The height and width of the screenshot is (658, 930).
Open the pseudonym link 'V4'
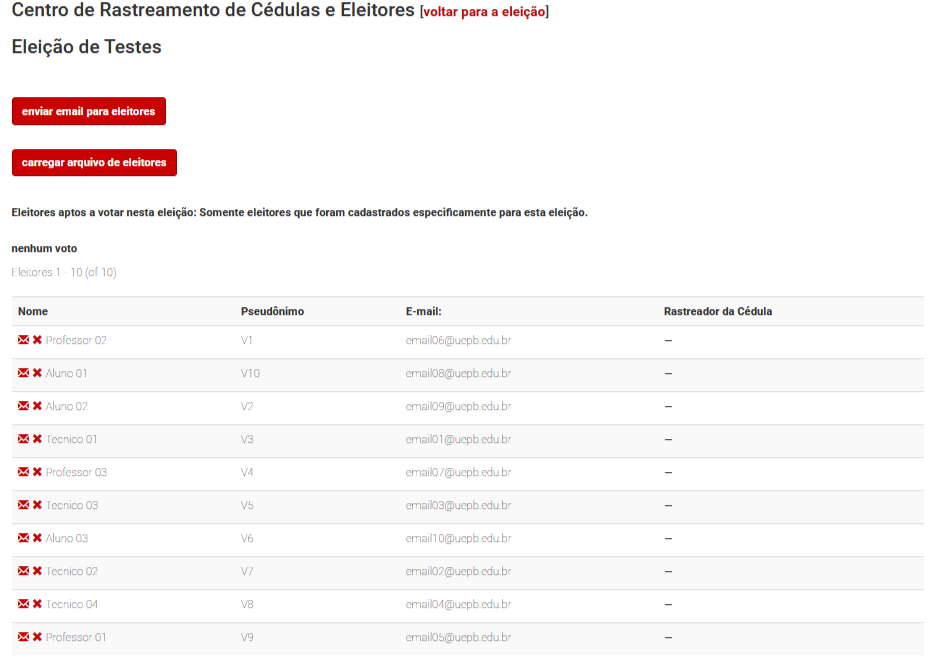[x=245, y=472]
